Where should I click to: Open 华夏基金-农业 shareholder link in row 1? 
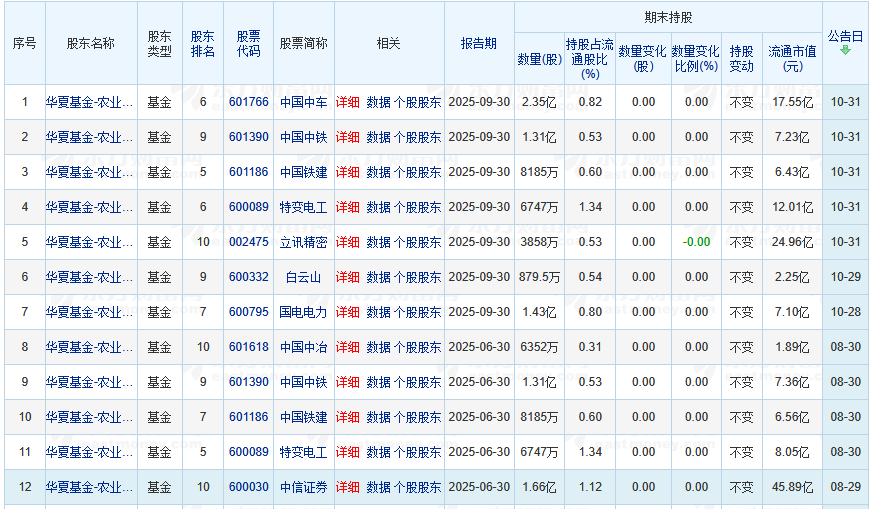89,102
